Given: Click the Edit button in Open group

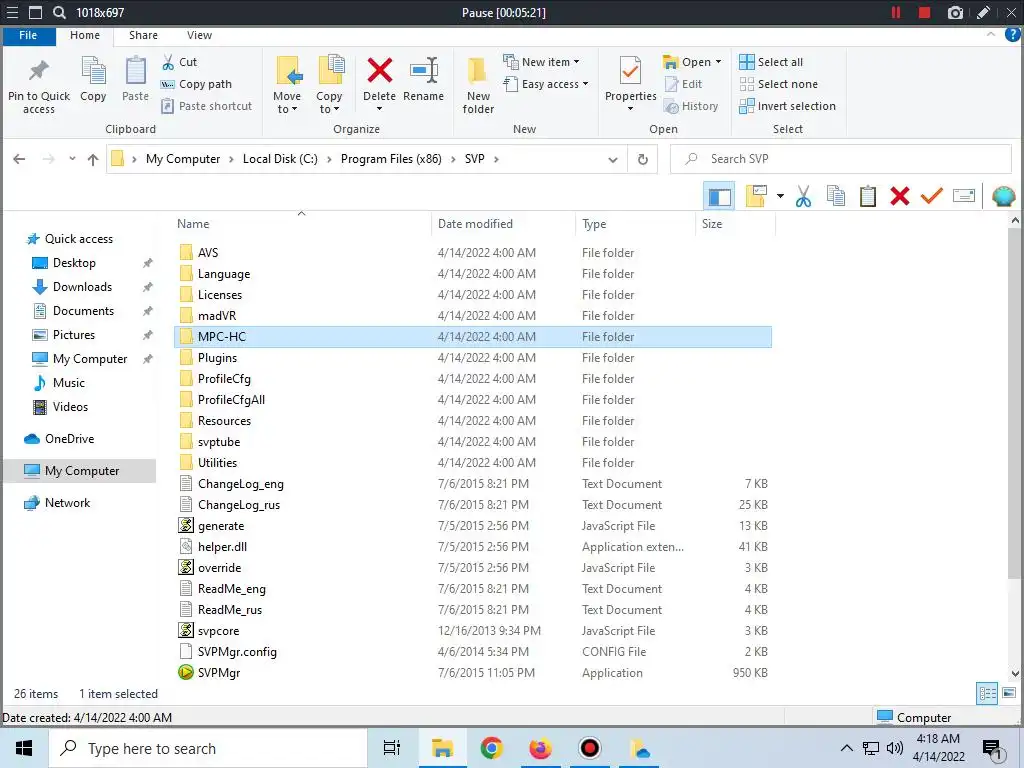Looking at the screenshot, I should click(684, 84).
